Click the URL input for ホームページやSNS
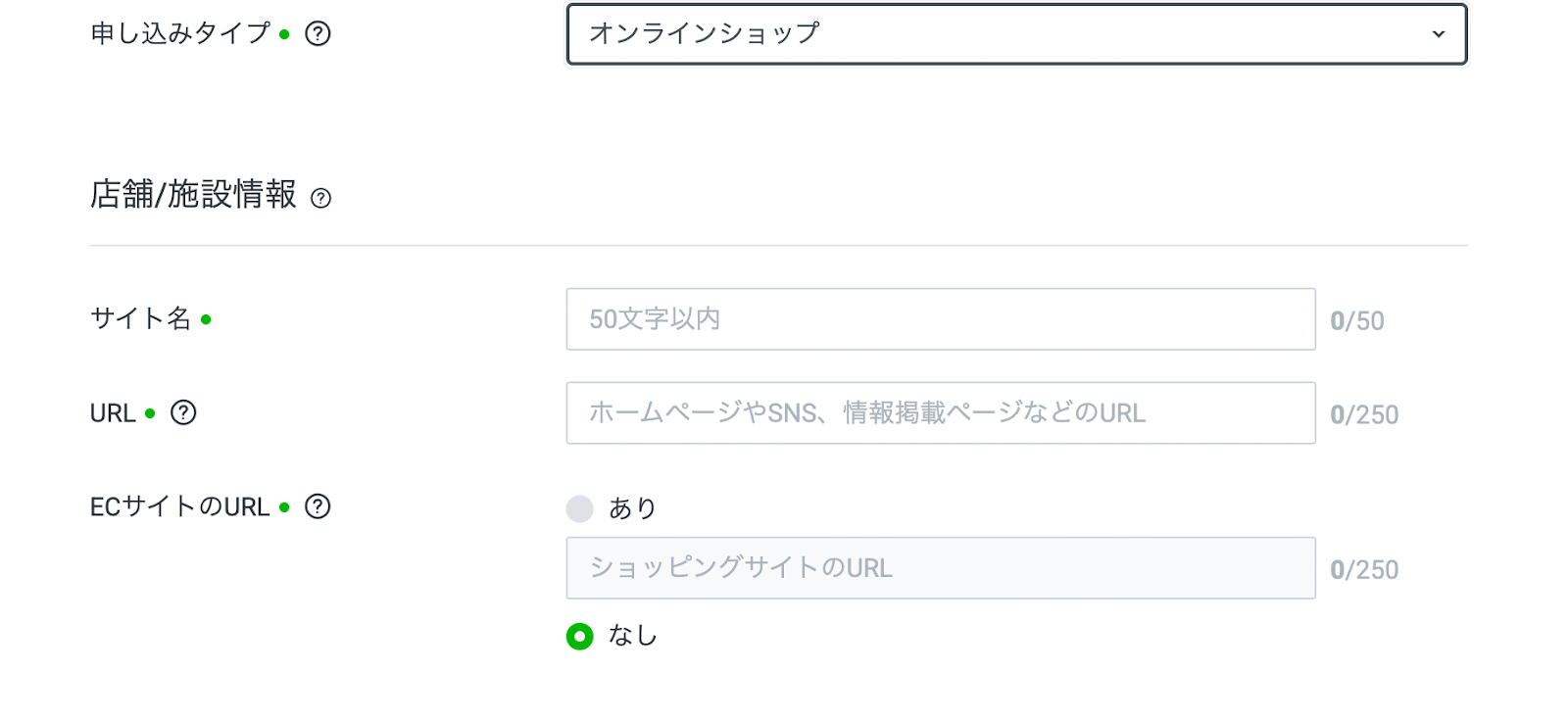This screenshot has height=720, width=1568. coord(940,413)
